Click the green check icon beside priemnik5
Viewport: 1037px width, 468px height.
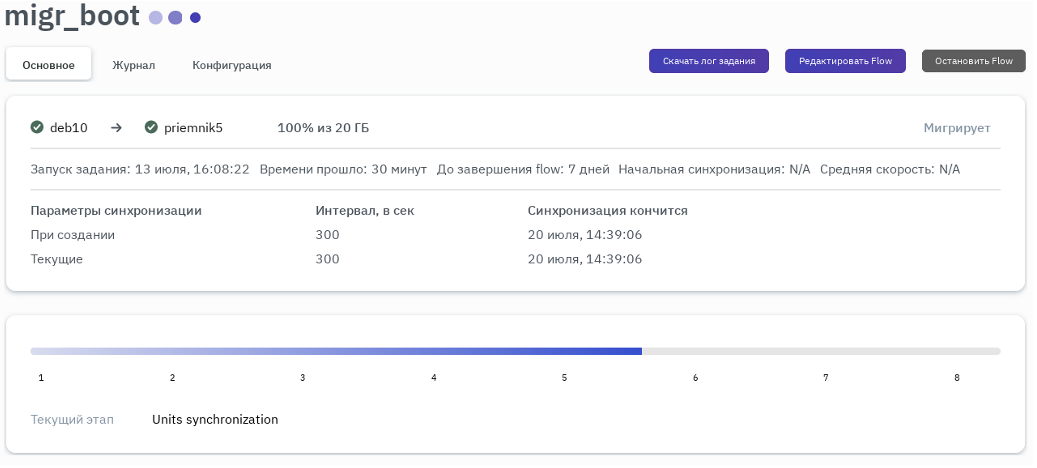151,127
